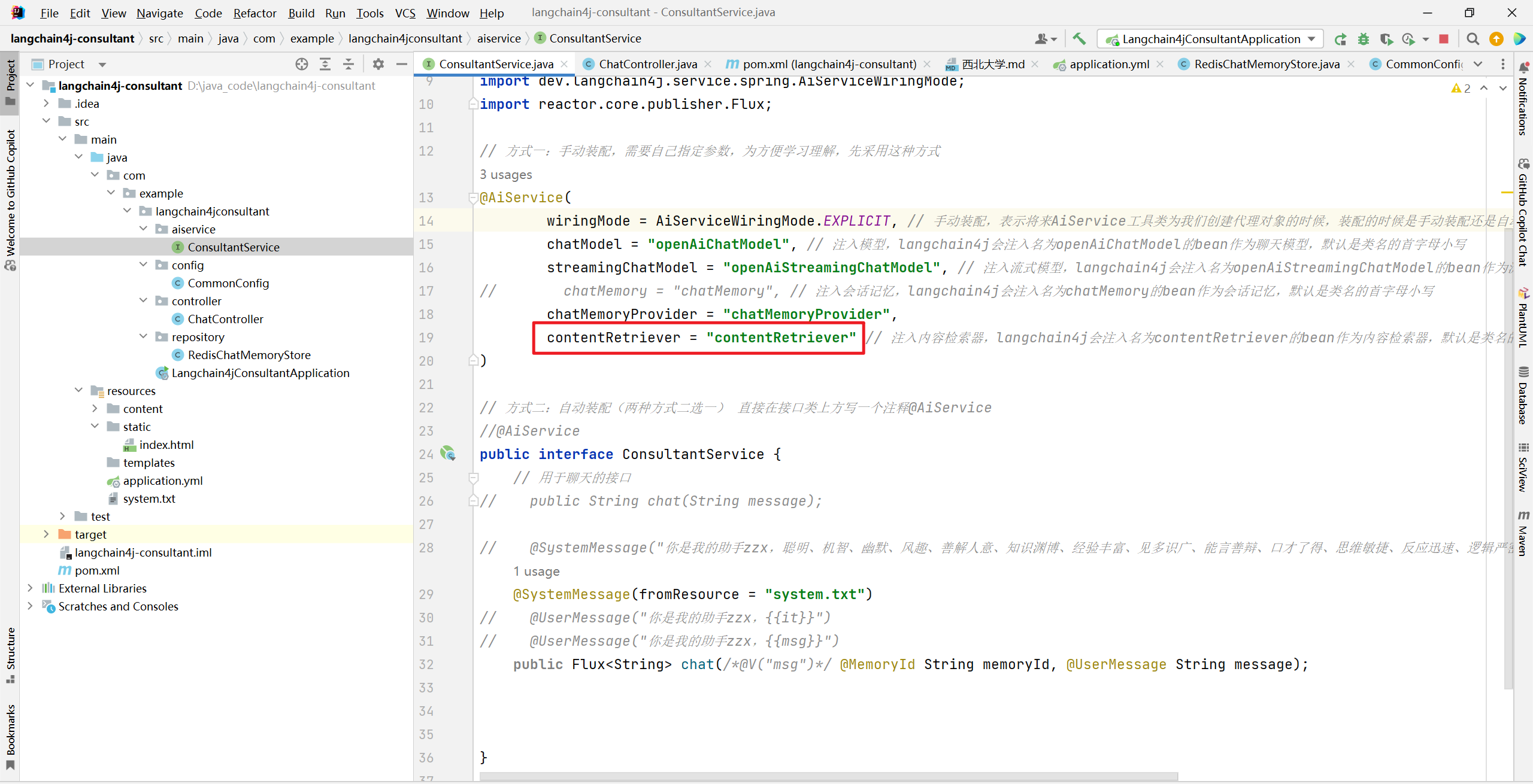Click the Build project hammer icon
The image size is (1533, 784).
(1079, 39)
